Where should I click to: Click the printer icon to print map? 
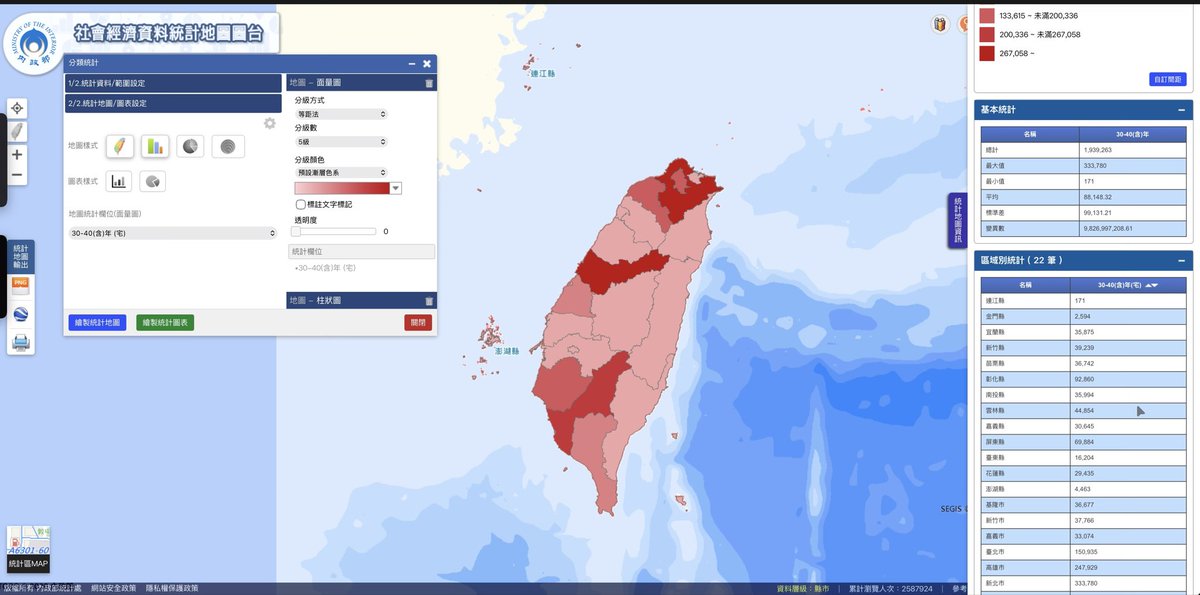(21, 342)
